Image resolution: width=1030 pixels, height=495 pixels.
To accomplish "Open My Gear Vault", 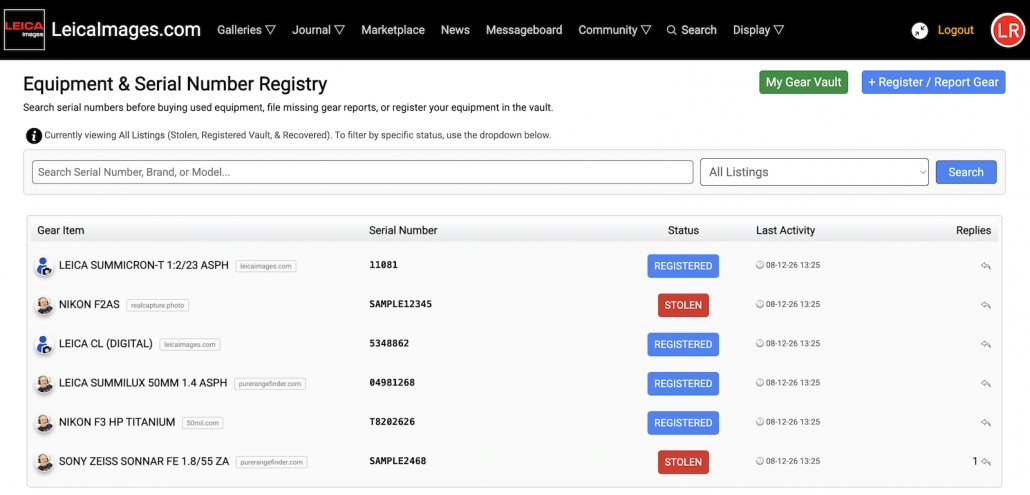I will tap(804, 82).
